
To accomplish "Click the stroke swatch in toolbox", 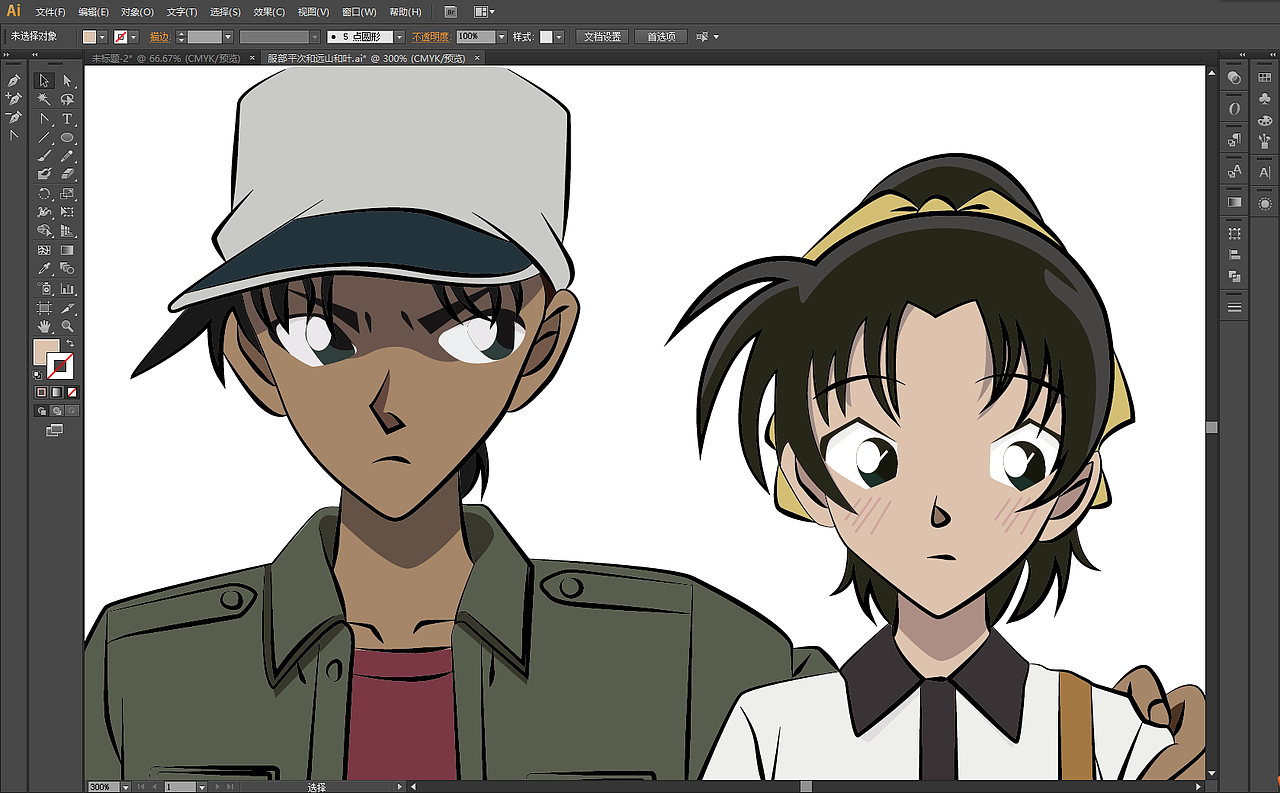I will 61,366.
